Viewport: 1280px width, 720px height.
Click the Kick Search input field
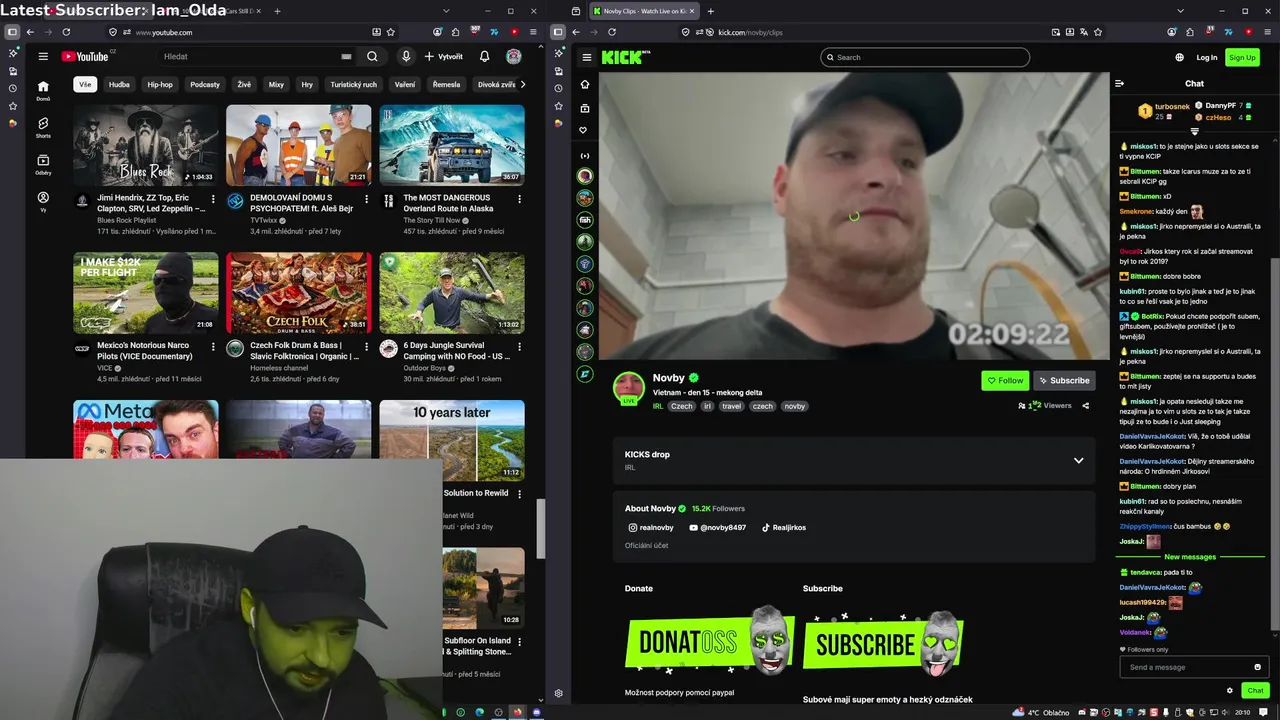(x=925, y=57)
